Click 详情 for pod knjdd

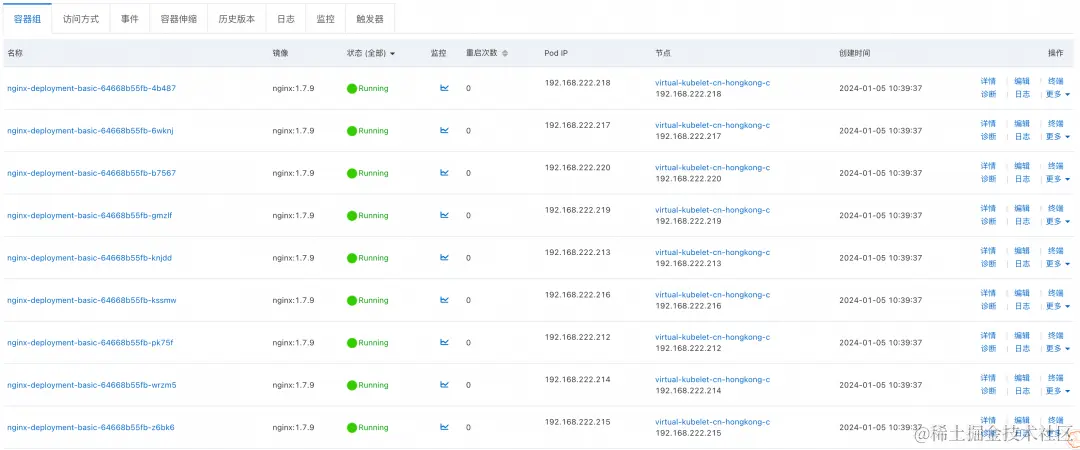click(988, 251)
